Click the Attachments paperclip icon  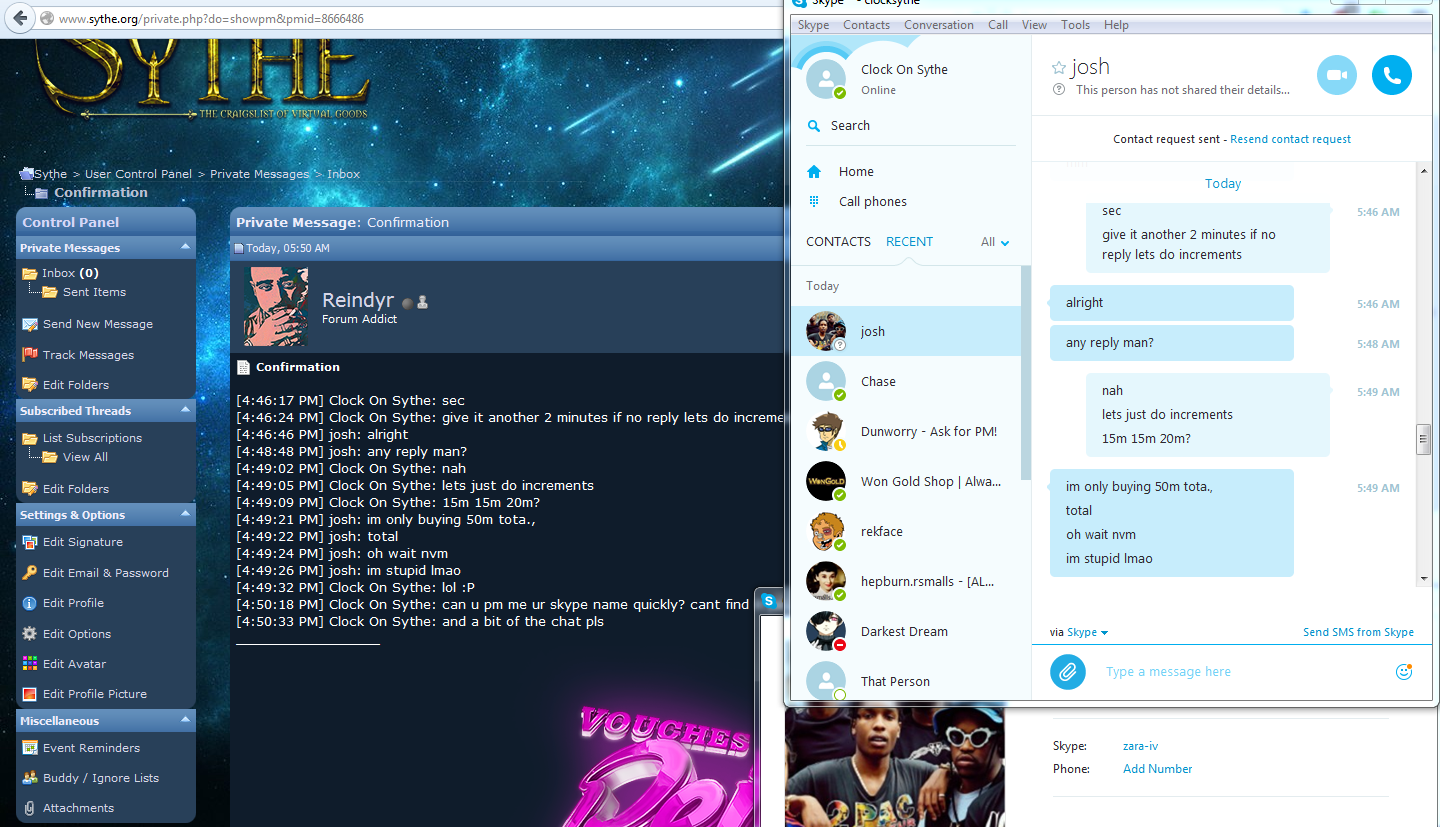click(30, 808)
